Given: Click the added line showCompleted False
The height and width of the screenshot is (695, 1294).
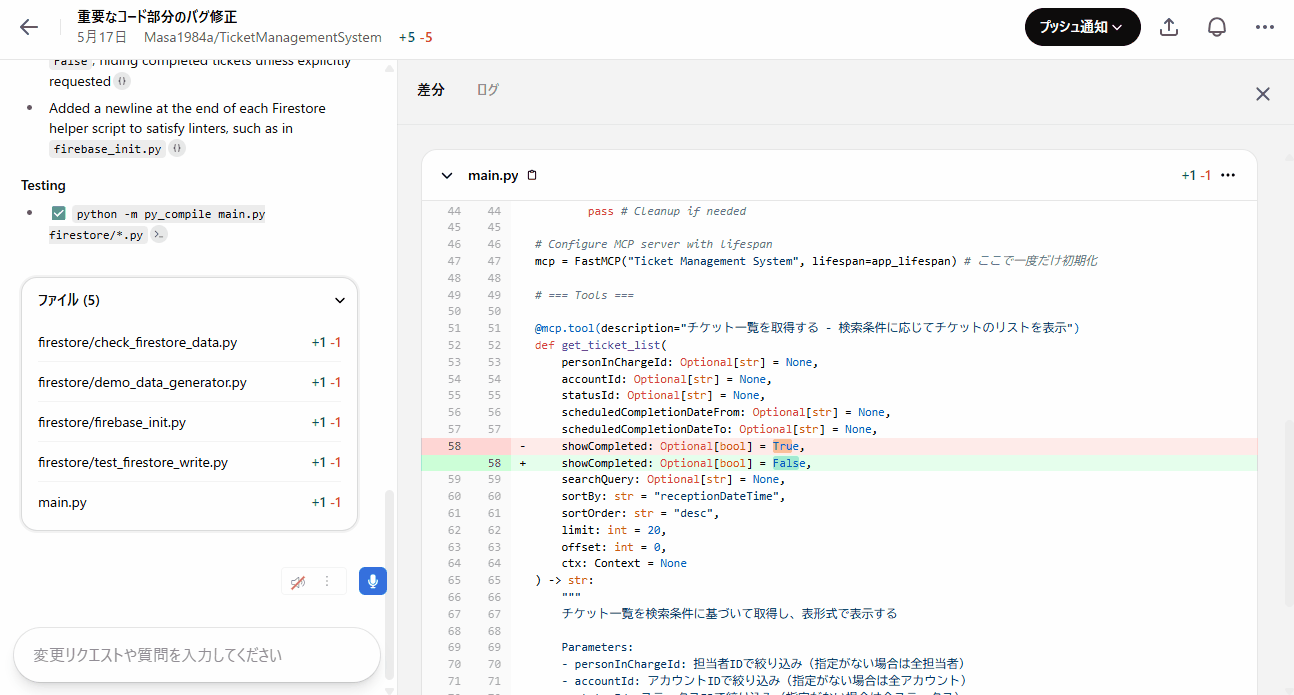Looking at the screenshot, I should [x=839, y=463].
